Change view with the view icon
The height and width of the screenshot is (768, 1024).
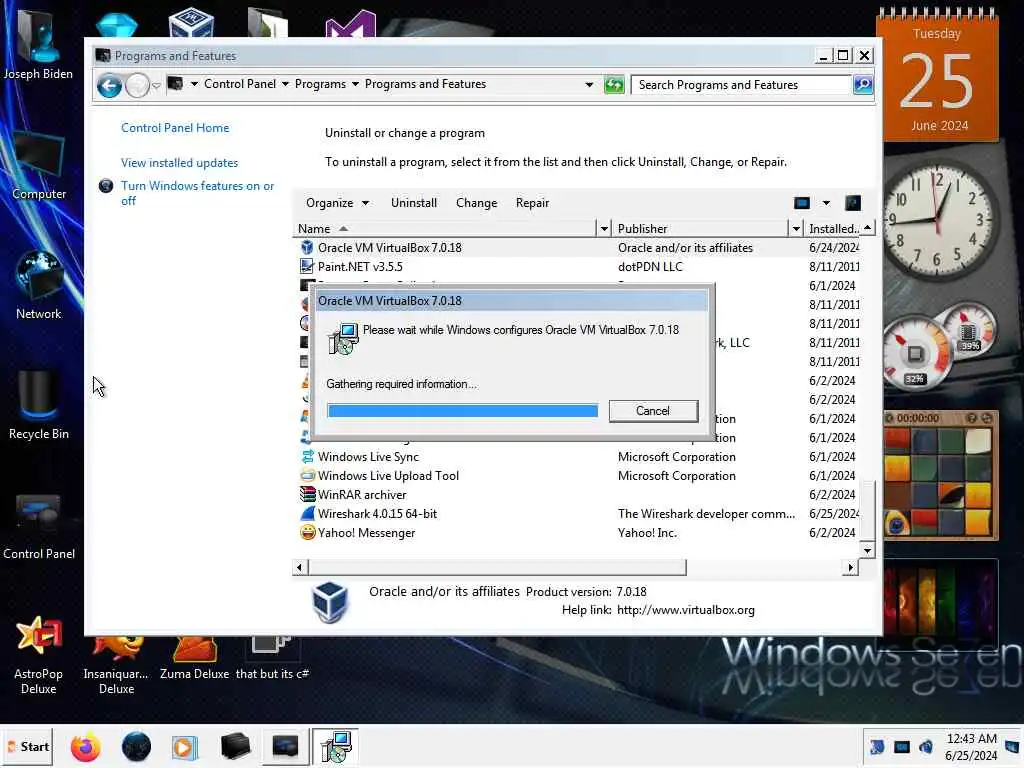802,203
